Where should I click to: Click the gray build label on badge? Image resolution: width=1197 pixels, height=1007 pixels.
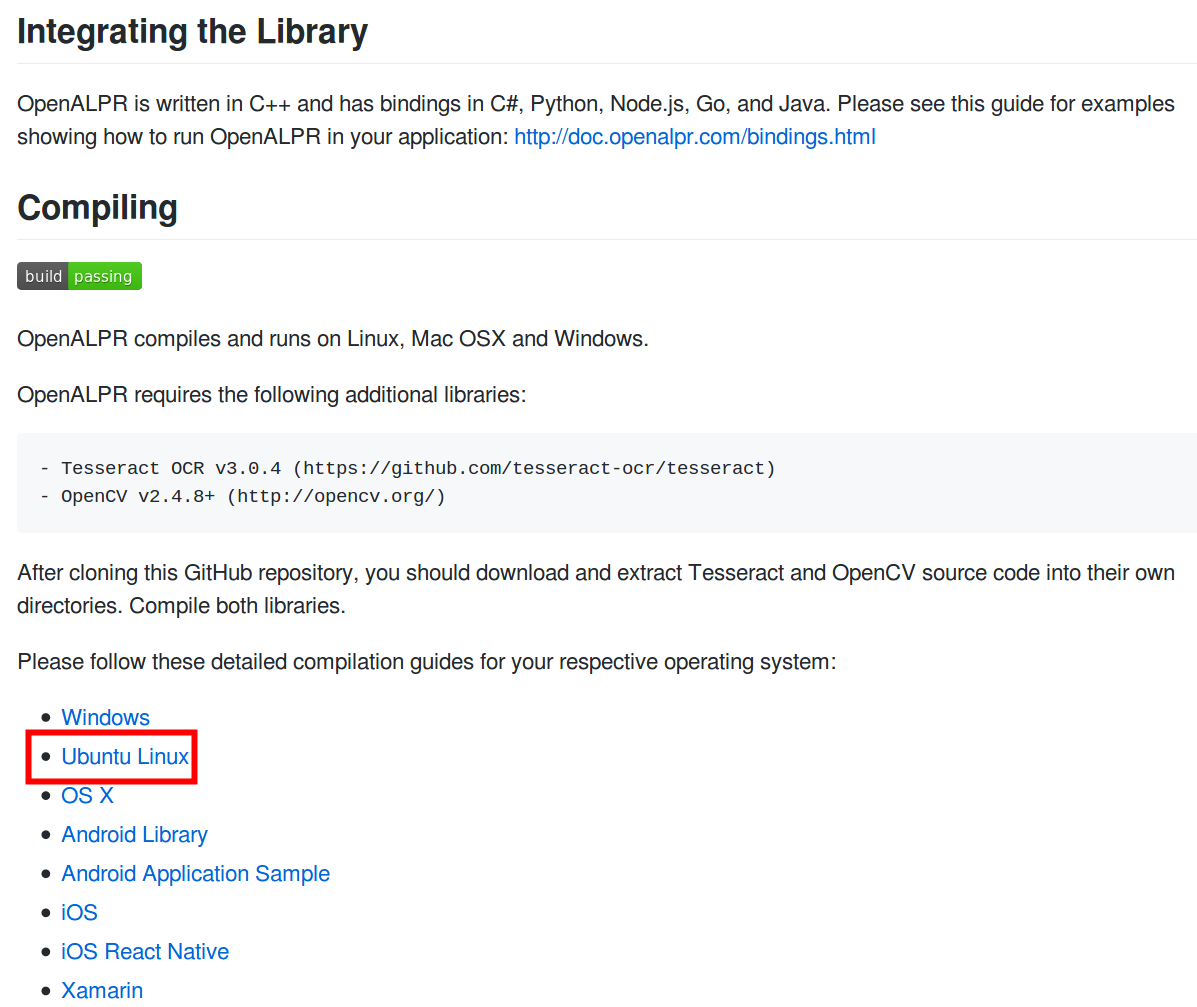point(43,276)
